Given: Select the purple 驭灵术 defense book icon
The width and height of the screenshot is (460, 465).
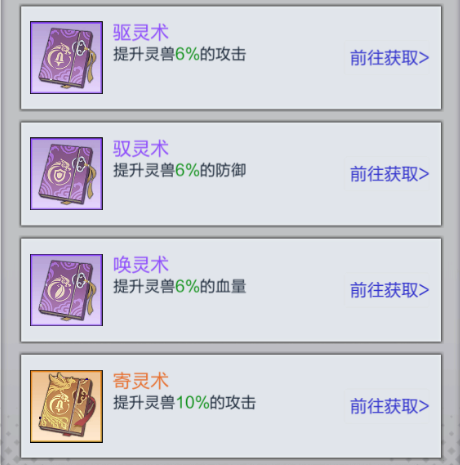Looking at the screenshot, I should tap(66, 173).
